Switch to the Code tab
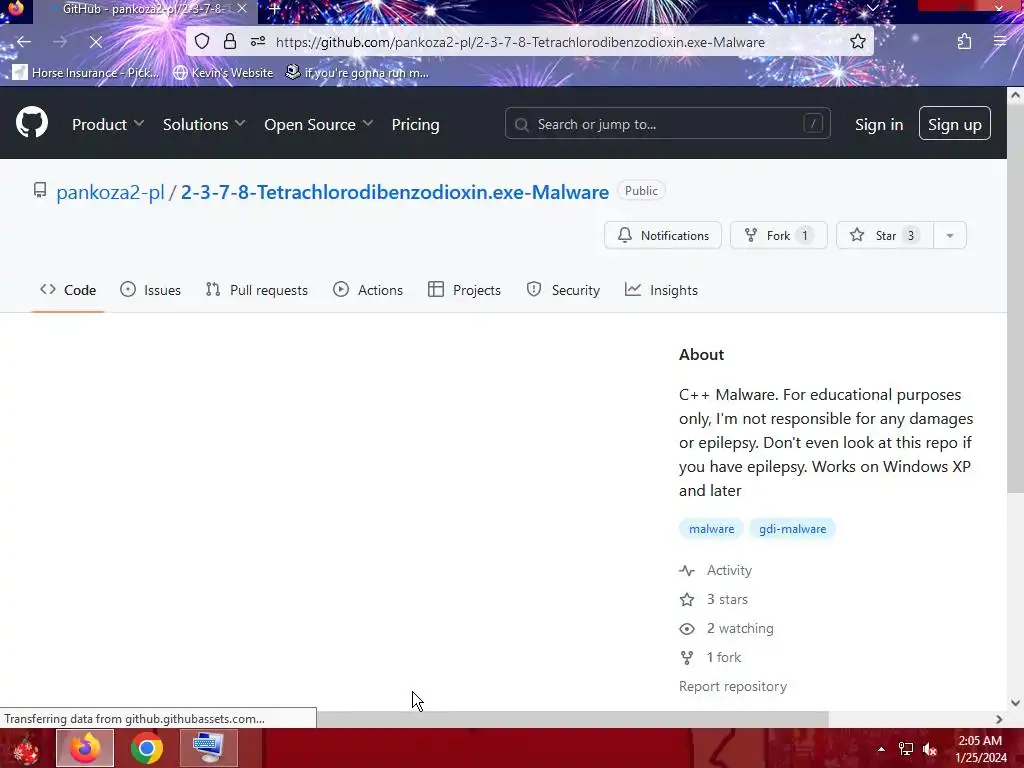1024x768 pixels. [68, 290]
